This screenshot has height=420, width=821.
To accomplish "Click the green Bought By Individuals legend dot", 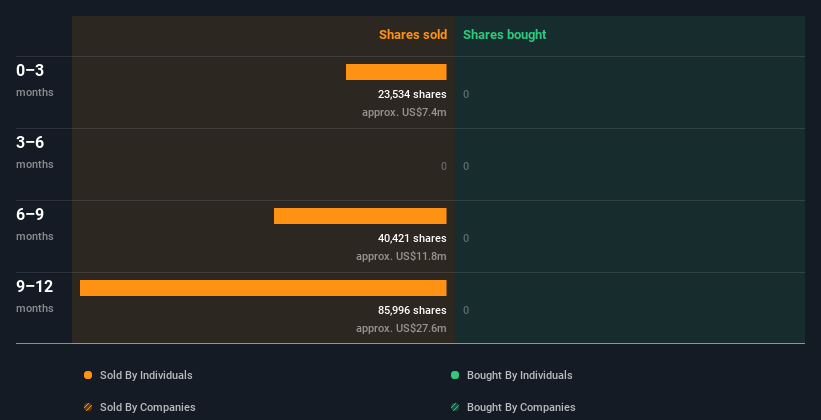I will [455, 375].
